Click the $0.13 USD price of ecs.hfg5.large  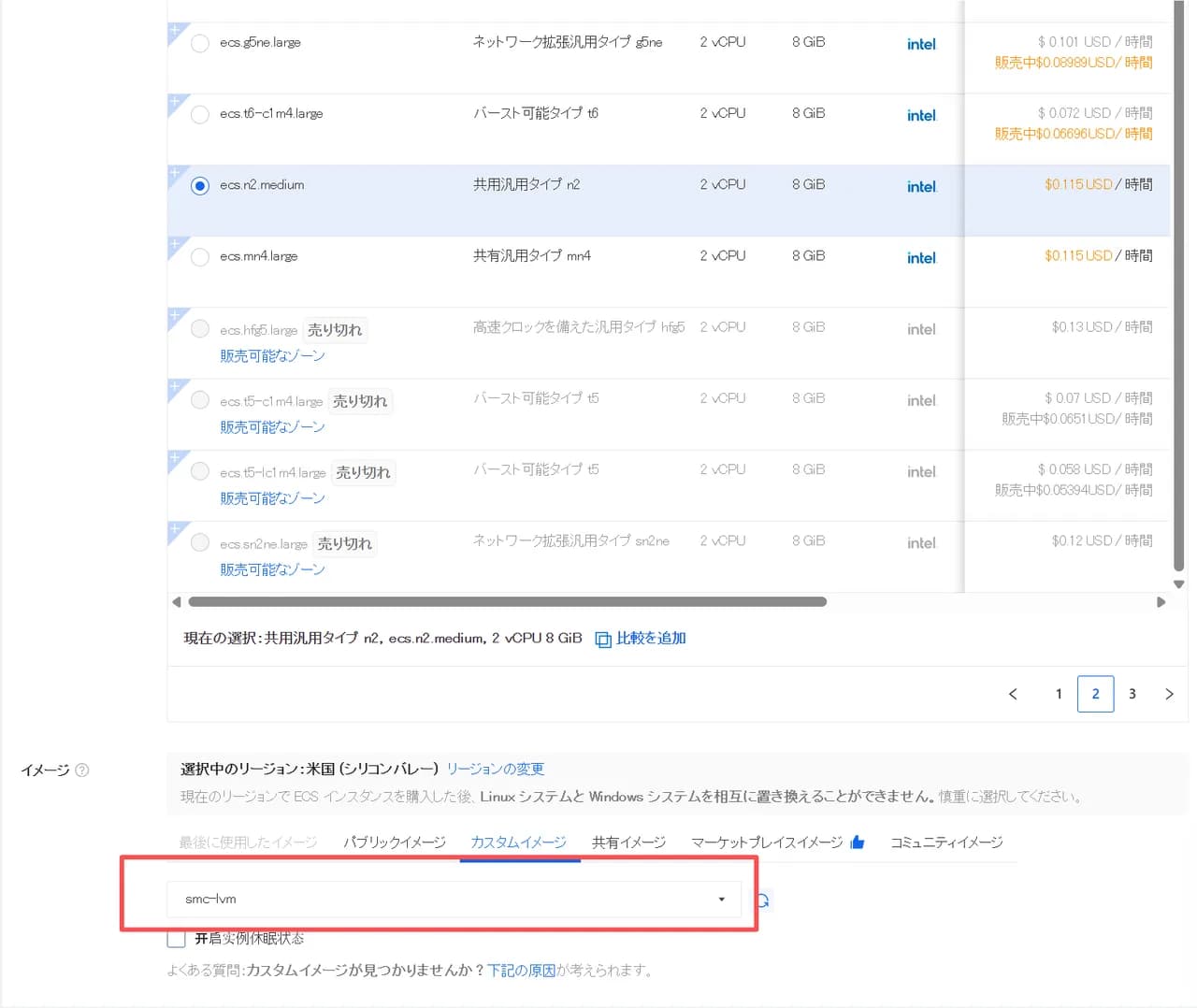(1102, 326)
